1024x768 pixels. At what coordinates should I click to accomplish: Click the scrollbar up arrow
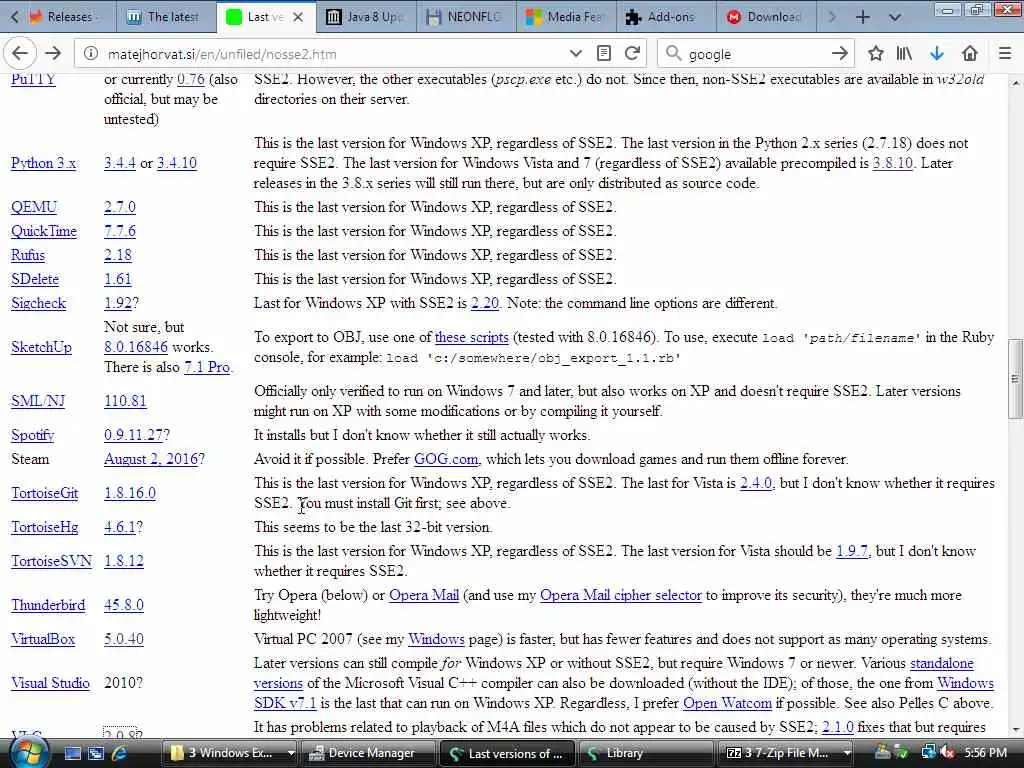(1016, 83)
